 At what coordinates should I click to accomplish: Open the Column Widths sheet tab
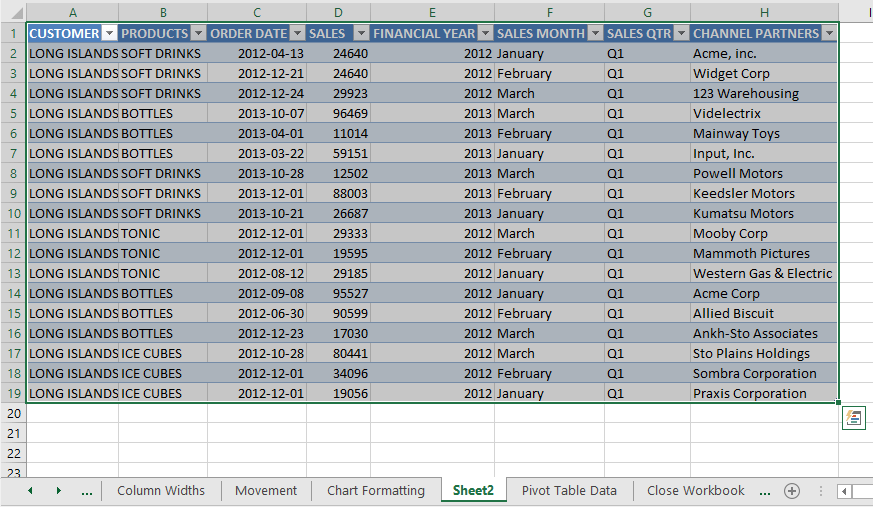(x=161, y=491)
